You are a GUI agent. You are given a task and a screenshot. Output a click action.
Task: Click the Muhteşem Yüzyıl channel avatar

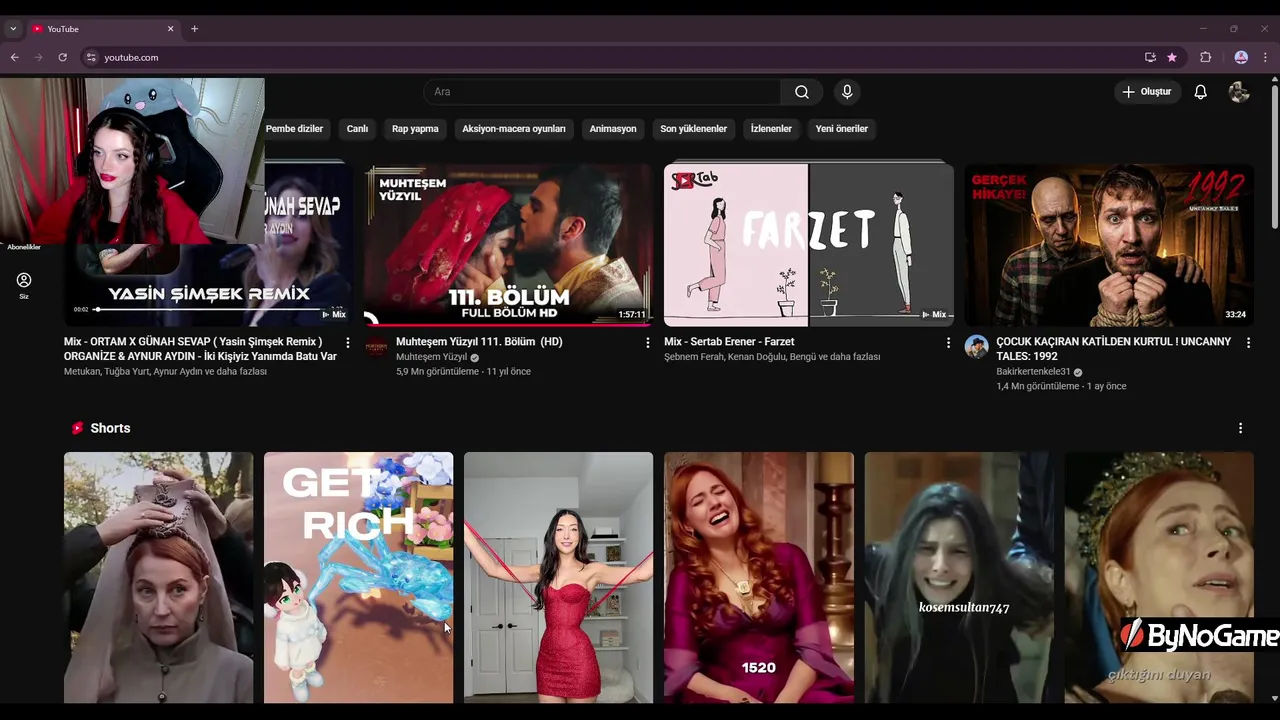376,347
